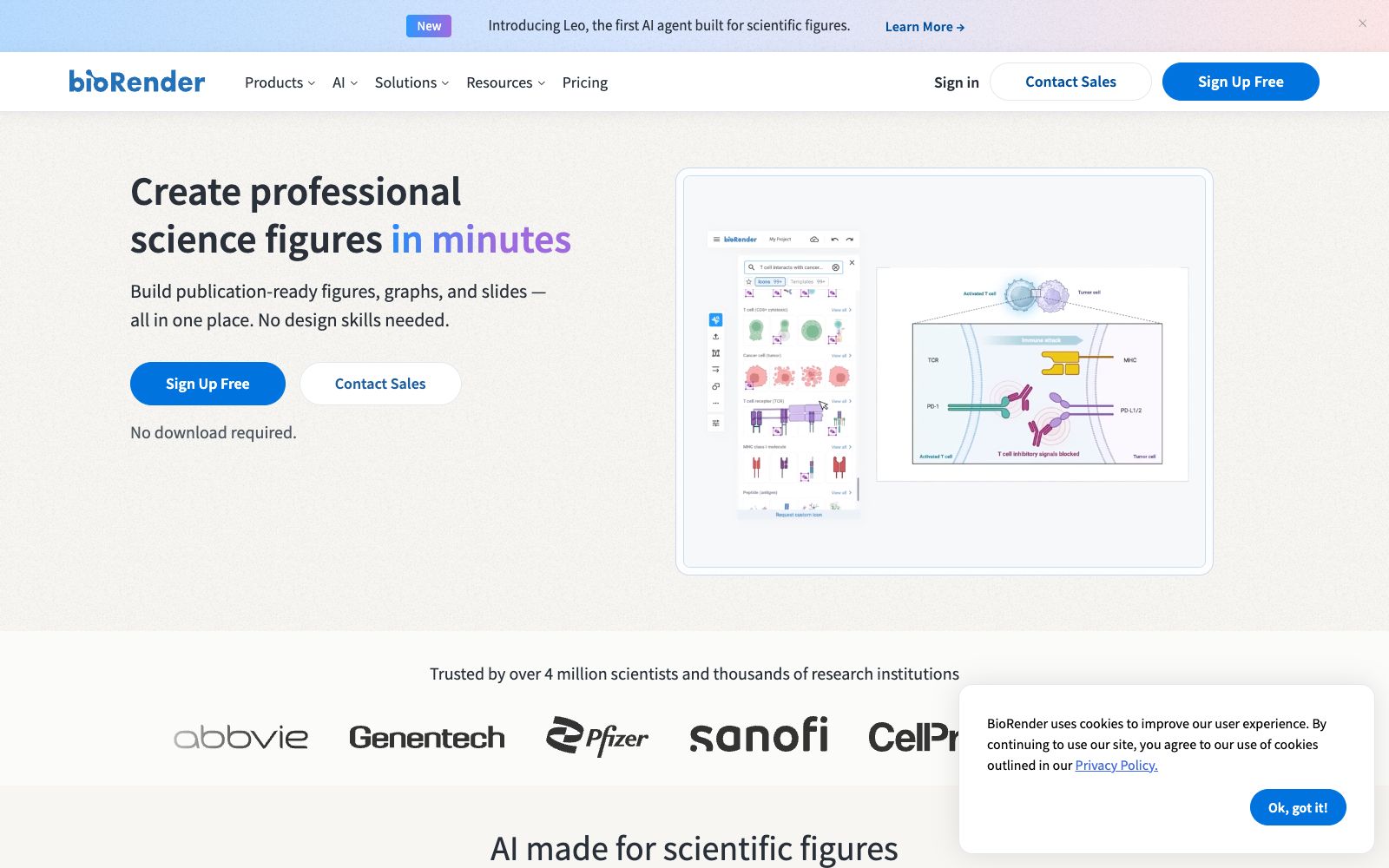The width and height of the screenshot is (1389, 868).
Task: Click the T cell diagram canvas in the demo
Action: (x=1032, y=374)
